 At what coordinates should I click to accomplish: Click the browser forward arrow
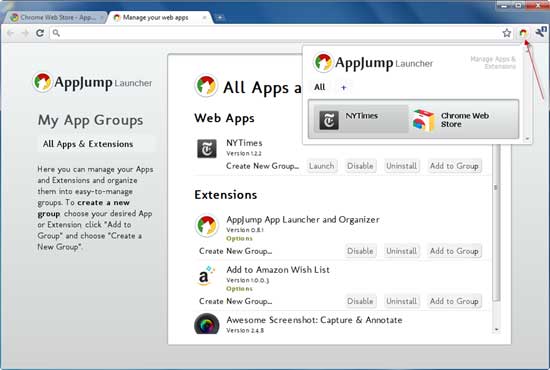point(25,33)
